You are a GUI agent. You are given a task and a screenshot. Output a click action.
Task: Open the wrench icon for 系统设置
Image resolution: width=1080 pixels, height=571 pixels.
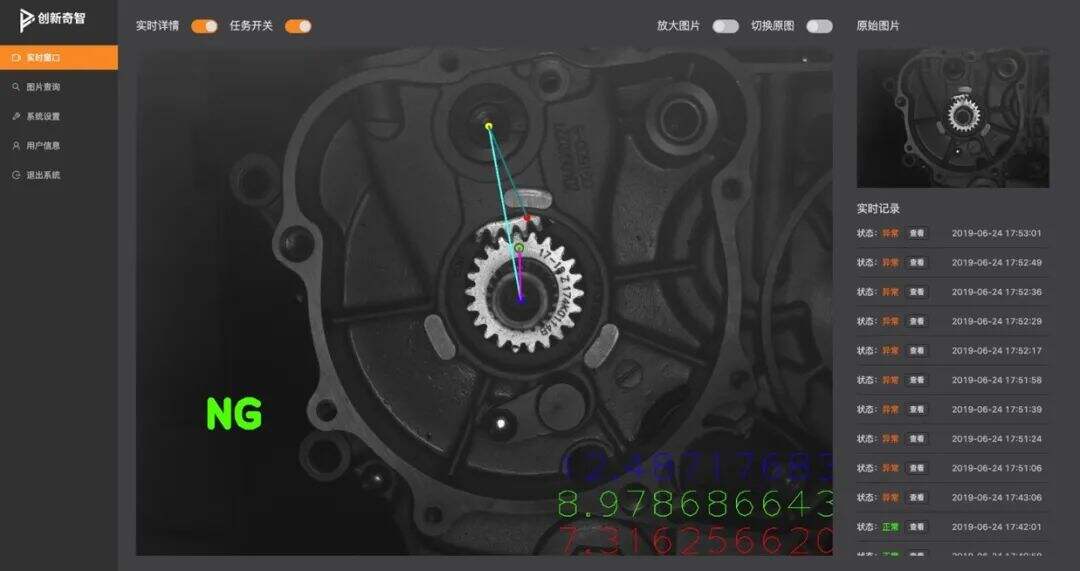coord(16,116)
